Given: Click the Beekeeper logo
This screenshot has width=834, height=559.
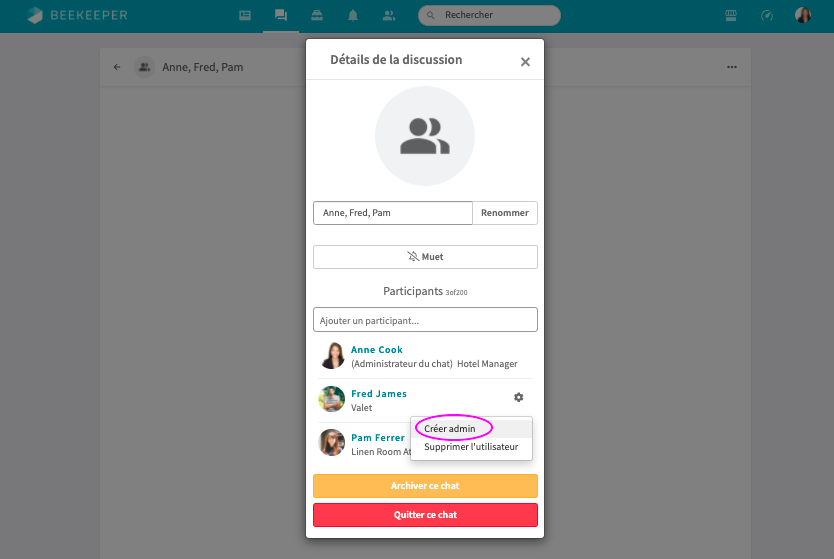Looking at the screenshot, I should (x=78, y=15).
